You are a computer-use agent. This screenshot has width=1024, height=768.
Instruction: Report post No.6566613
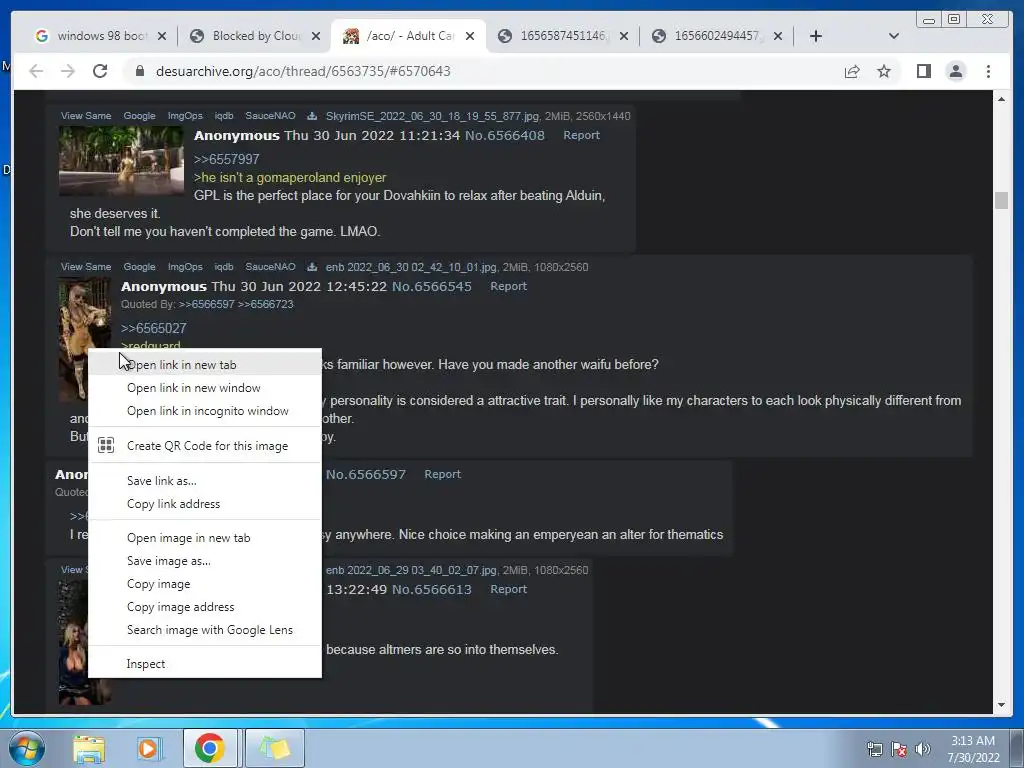tap(508, 589)
